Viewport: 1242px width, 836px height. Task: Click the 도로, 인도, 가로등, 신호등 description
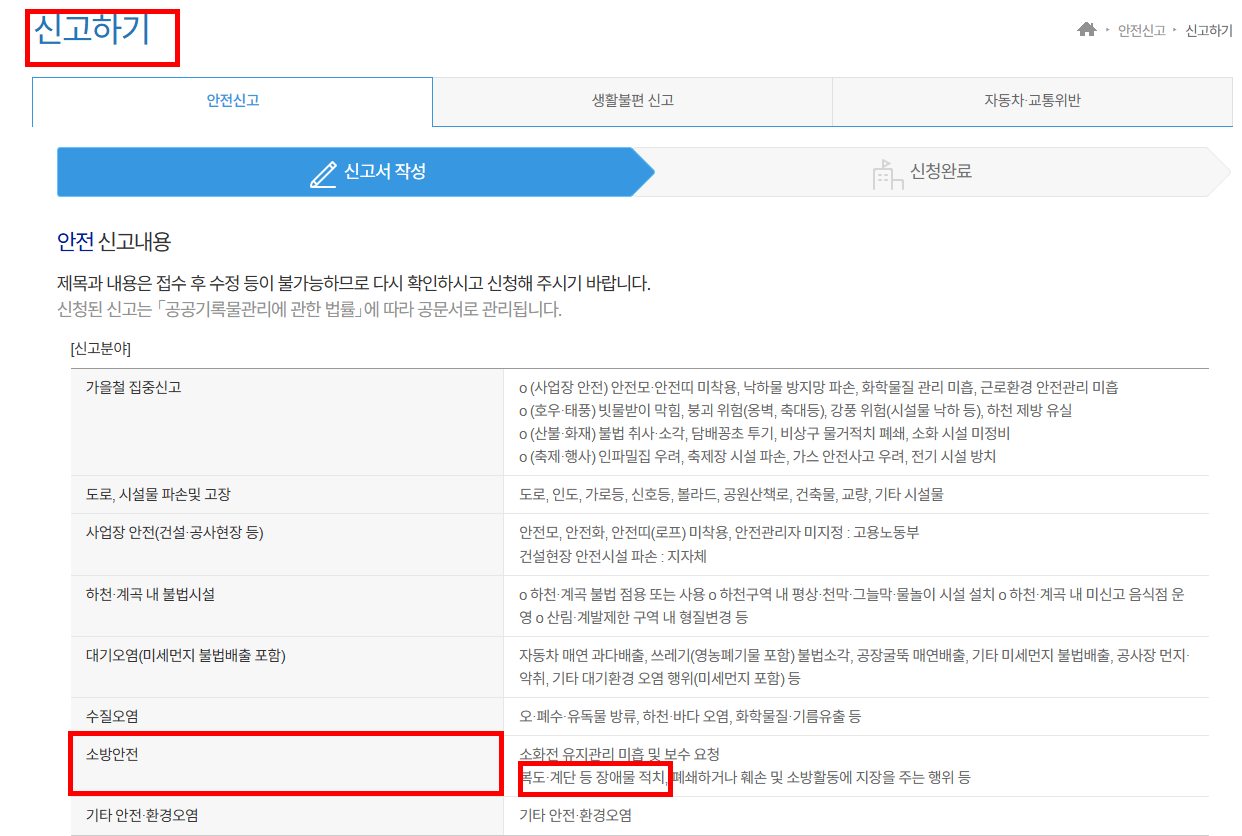click(x=731, y=495)
